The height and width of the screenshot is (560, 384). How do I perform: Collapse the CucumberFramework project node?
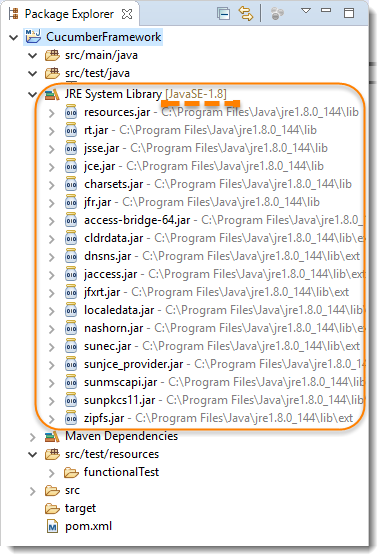[x=13, y=37]
